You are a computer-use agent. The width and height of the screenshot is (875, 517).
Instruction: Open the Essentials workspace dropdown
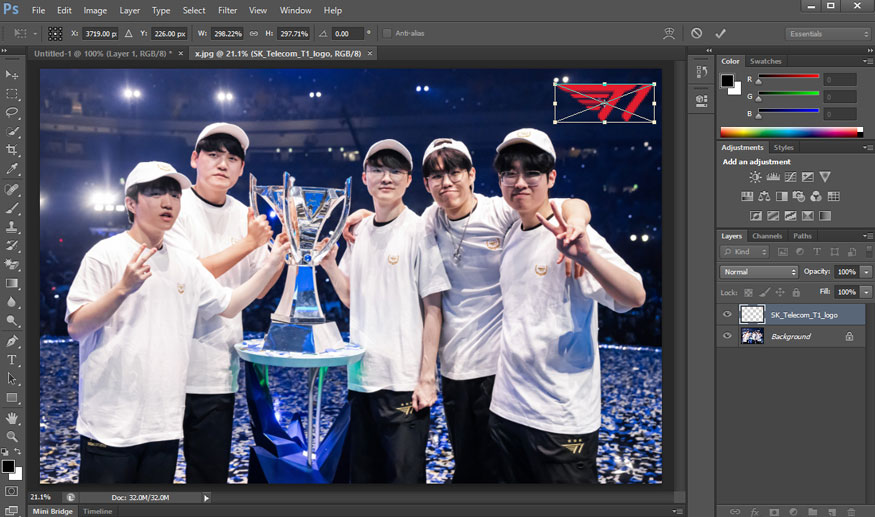[x=828, y=33]
